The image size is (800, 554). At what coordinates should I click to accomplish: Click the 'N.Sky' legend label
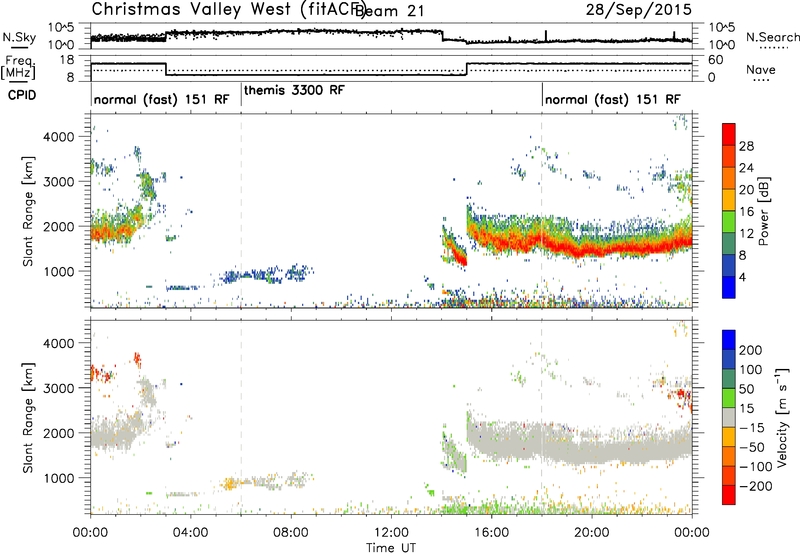pos(19,37)
